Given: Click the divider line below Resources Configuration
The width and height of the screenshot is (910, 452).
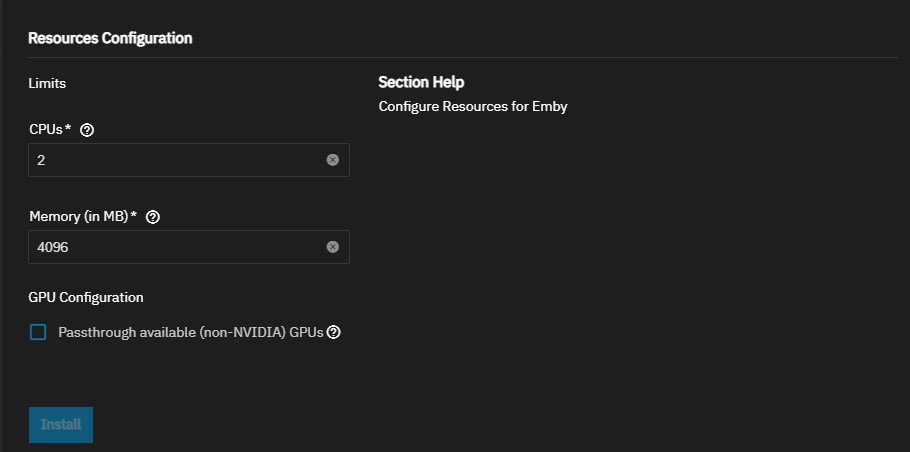Looking at the screenshot, I should [x=463, y=57].
